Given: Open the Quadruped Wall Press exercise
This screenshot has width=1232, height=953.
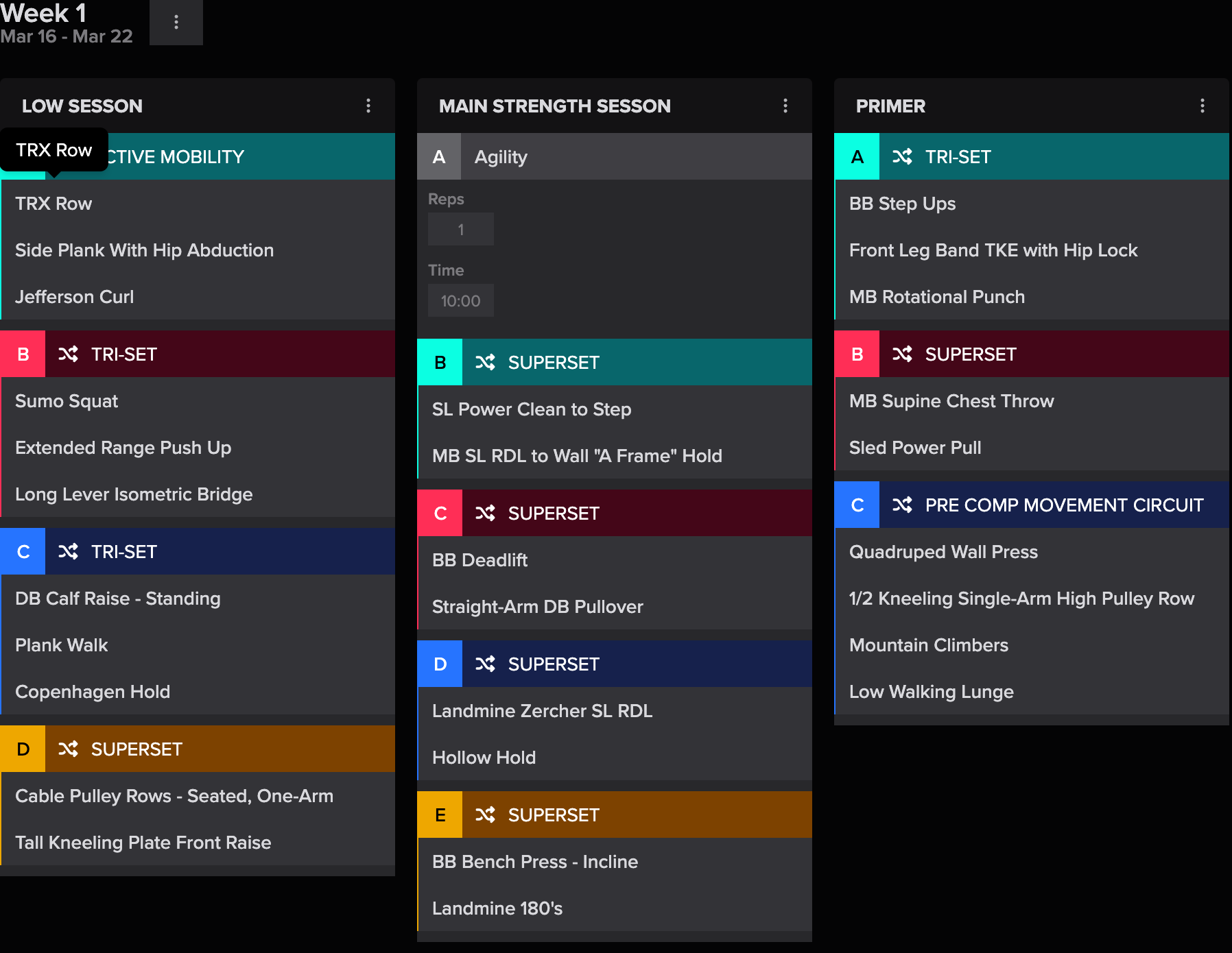Looking at the screenshot, I should (x=1032, y=551).
